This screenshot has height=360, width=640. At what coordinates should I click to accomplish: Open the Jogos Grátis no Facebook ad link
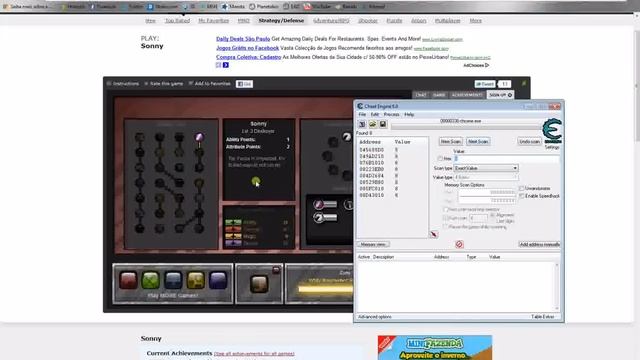click(247, 48)
